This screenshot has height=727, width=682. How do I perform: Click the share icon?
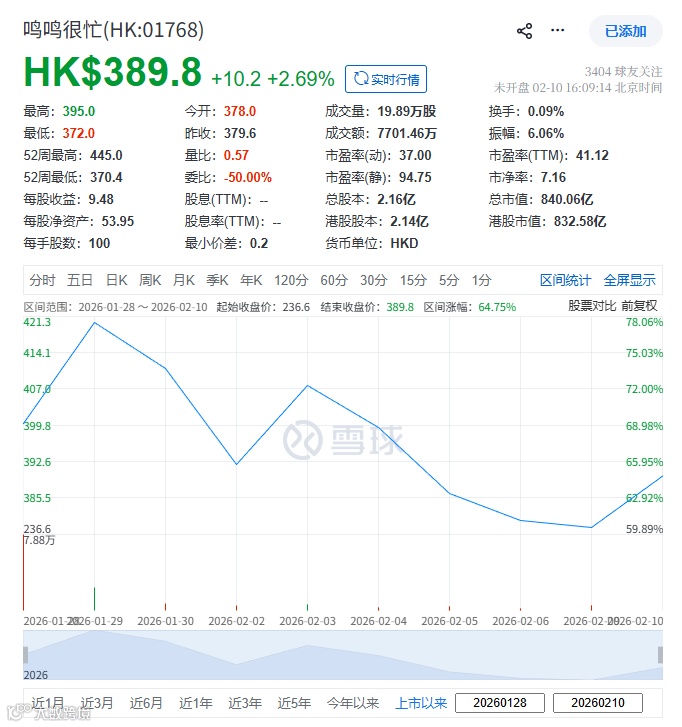(x=524, y=31)
